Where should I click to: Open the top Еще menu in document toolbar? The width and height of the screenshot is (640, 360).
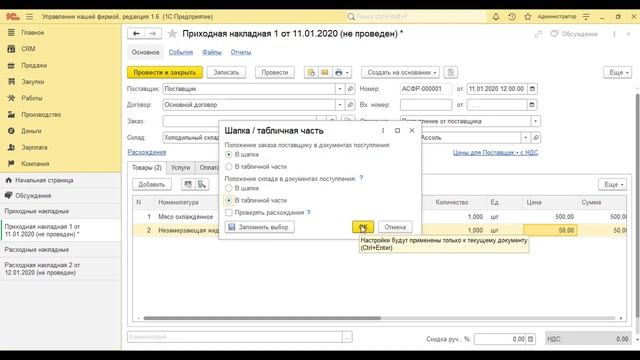[x=617, y=72]
